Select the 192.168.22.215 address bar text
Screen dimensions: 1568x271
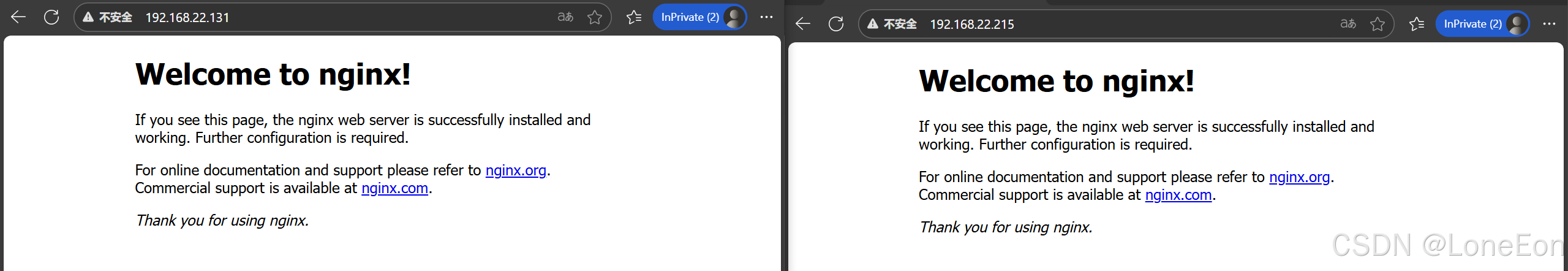coord(972,25)
